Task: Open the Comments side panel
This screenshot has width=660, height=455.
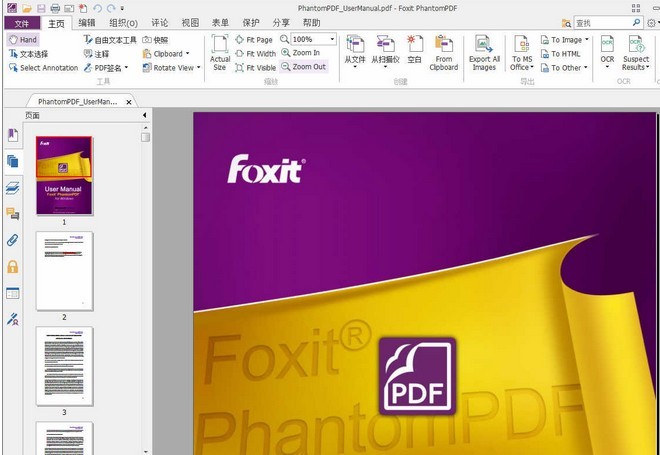Action: click(x=13, y=214)
